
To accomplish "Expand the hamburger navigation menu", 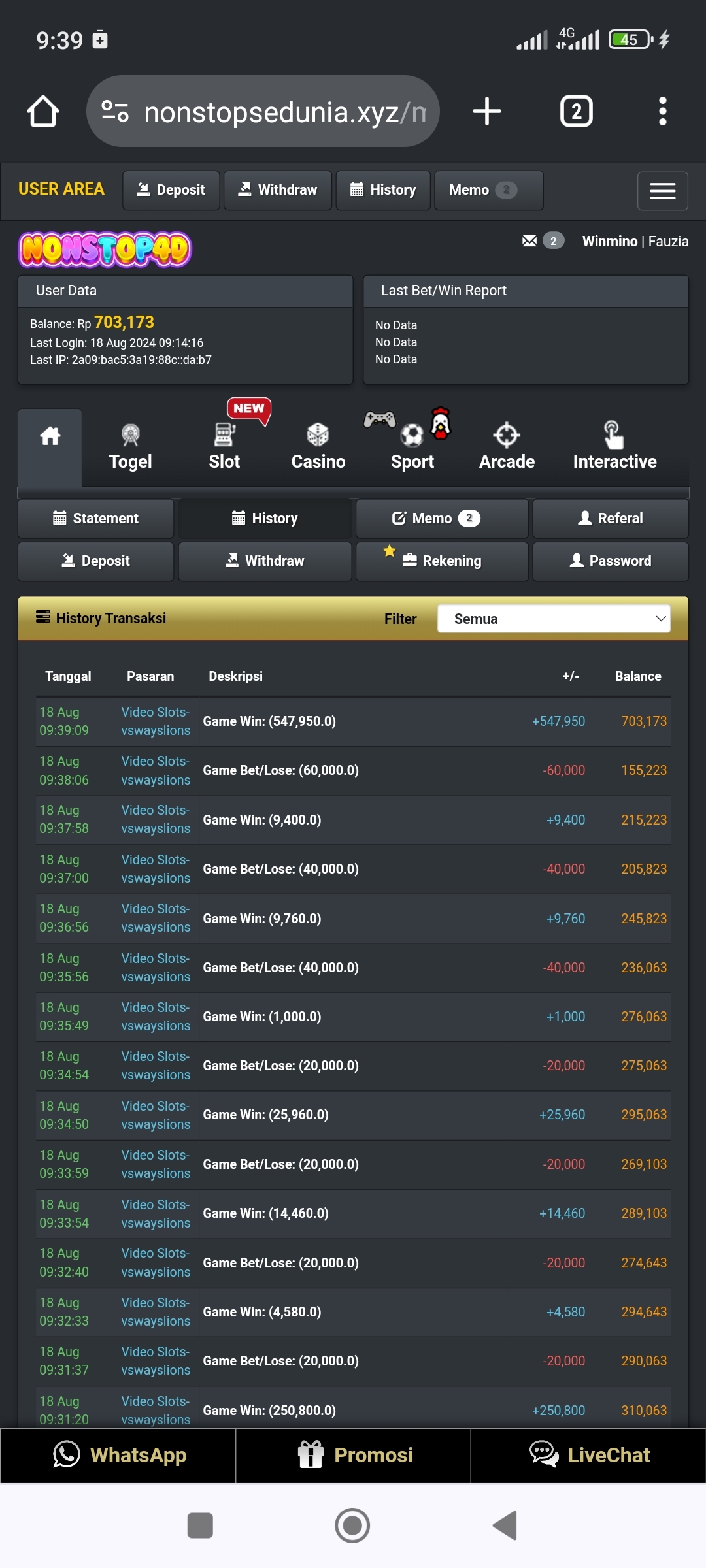I will pyautogui.click(x=663, y=191).
